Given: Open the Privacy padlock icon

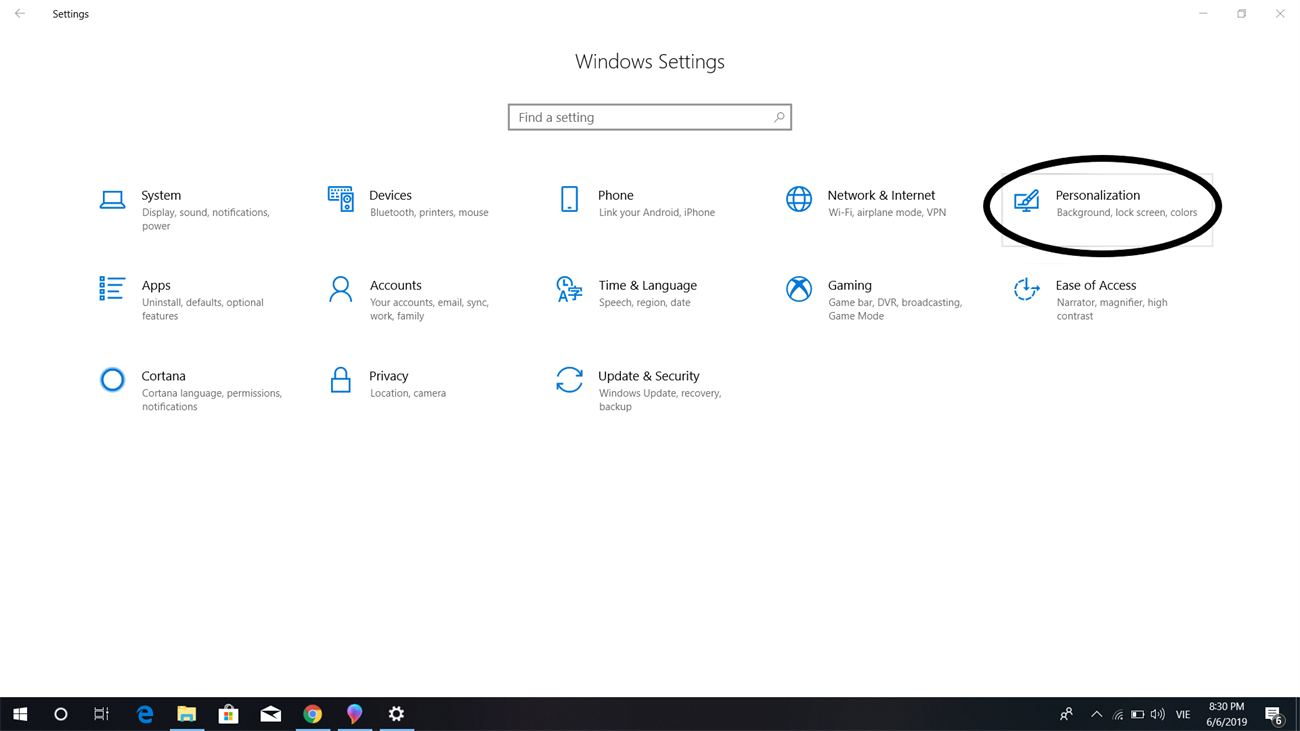Looking at the screenshot, I should [340, 380].
